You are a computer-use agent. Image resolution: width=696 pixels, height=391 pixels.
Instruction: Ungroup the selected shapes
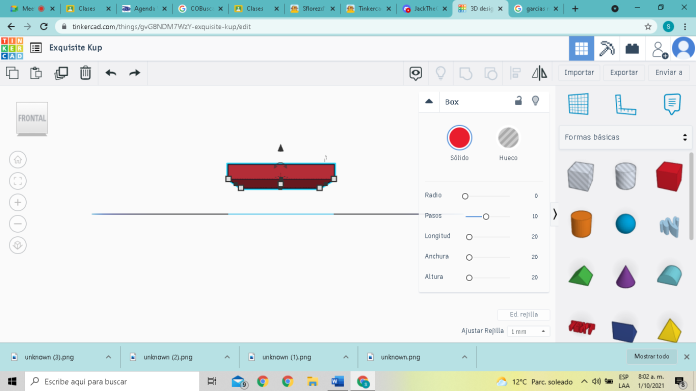(x=490, y=73)
